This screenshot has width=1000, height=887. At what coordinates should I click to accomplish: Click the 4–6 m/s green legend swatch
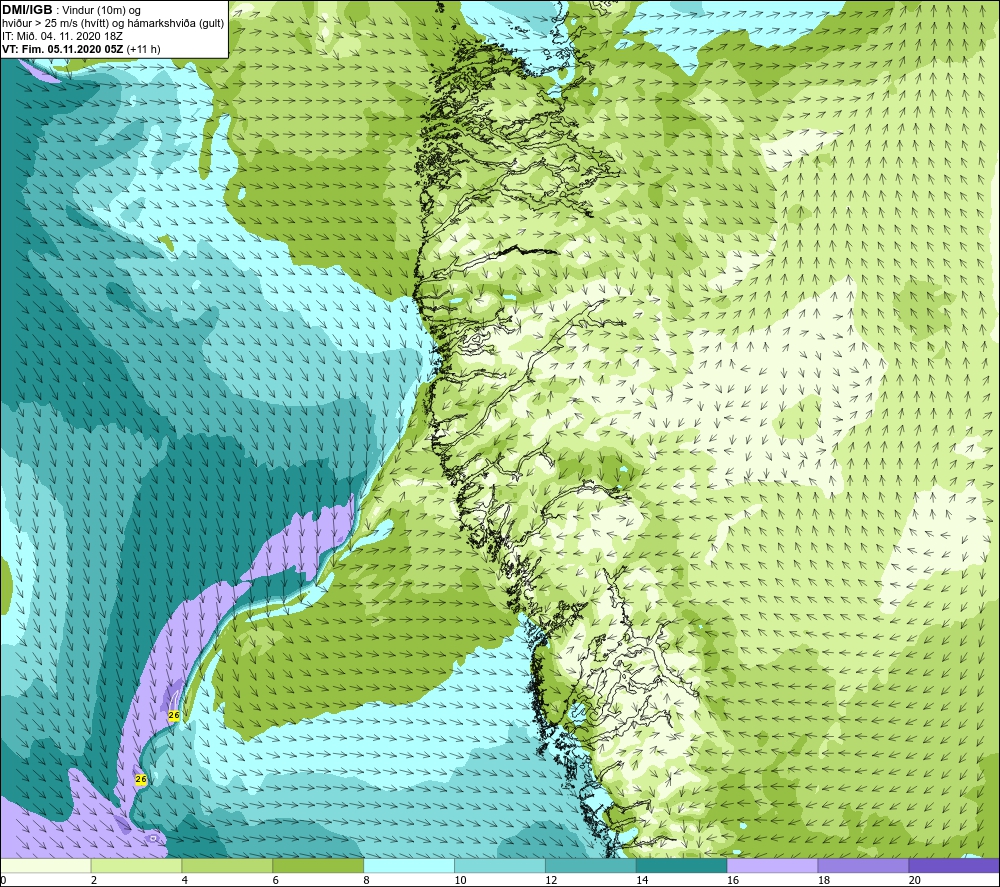pyautogui.click(x=227, y=865)
